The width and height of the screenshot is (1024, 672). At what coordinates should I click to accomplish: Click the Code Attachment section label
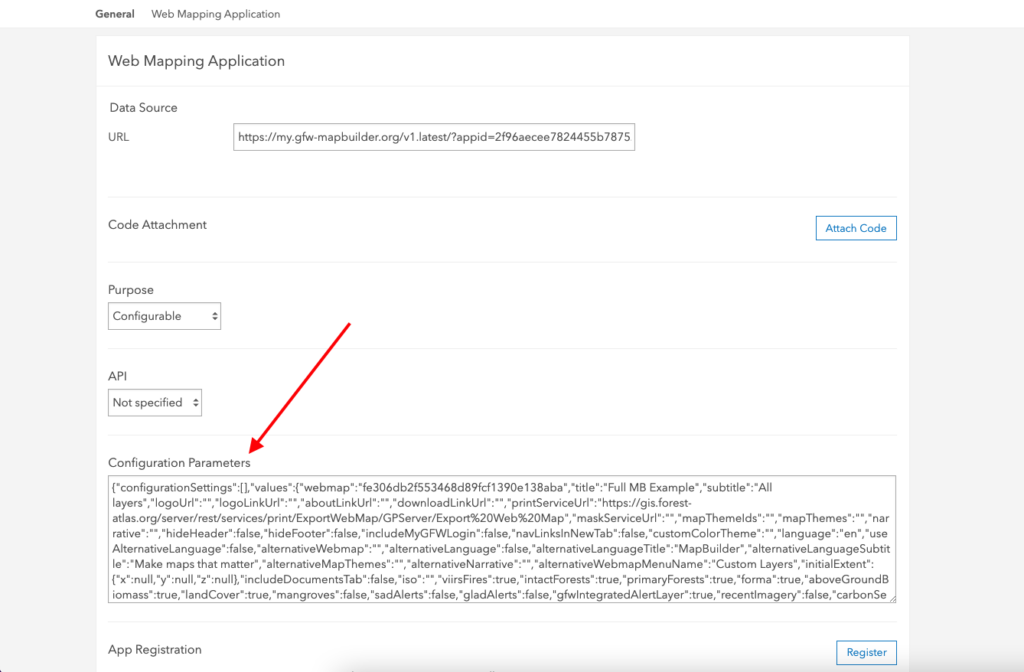(156, 224)
